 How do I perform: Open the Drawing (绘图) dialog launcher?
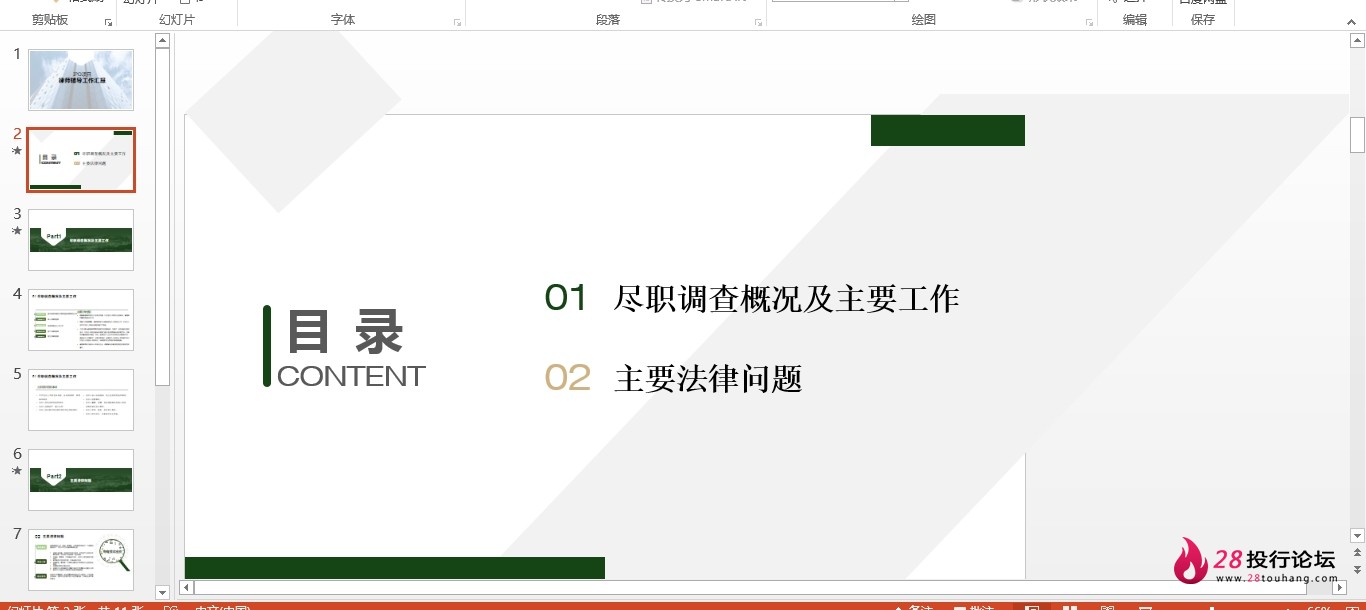coord(1088,21)
